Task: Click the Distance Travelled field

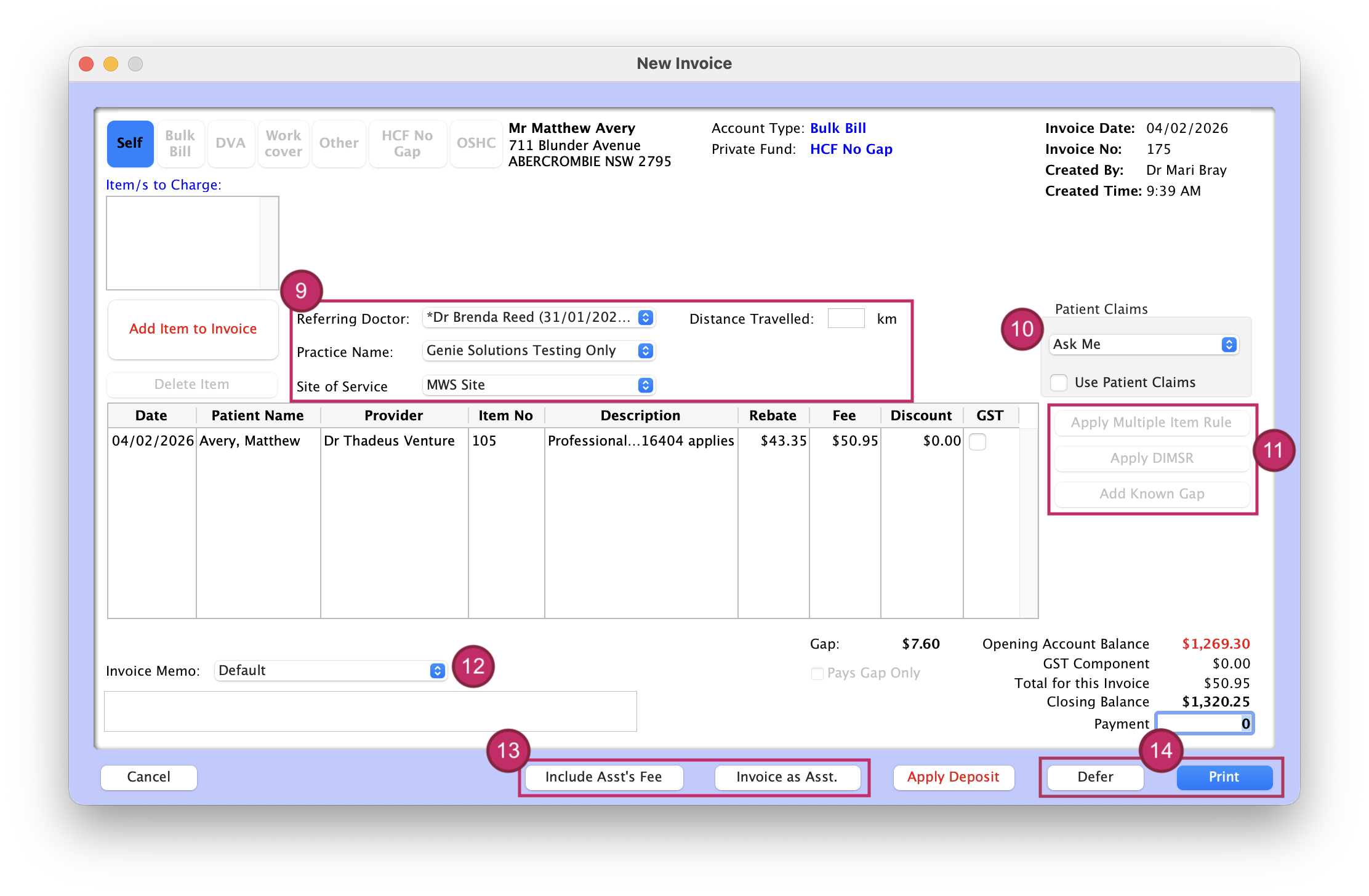Action: pyautogui.click(x=846, y=319)
